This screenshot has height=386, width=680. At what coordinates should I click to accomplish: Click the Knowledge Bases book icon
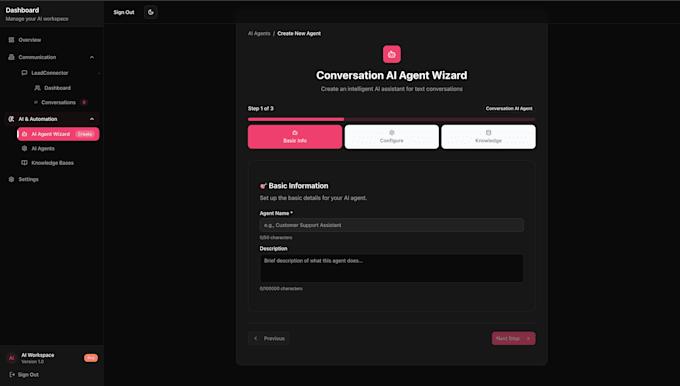(x=24, y=163)
